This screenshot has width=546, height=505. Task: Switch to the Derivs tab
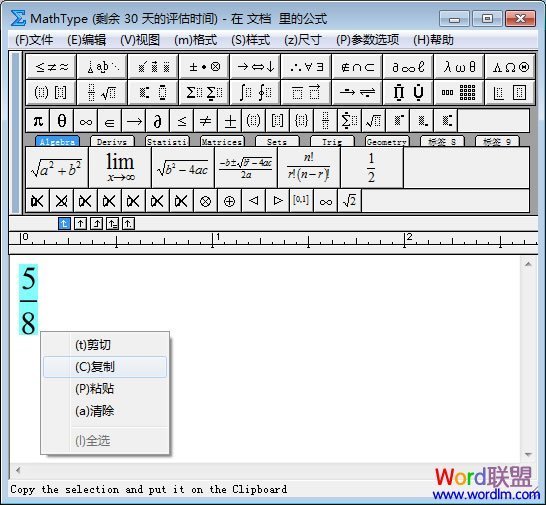[x=112, y=141]
